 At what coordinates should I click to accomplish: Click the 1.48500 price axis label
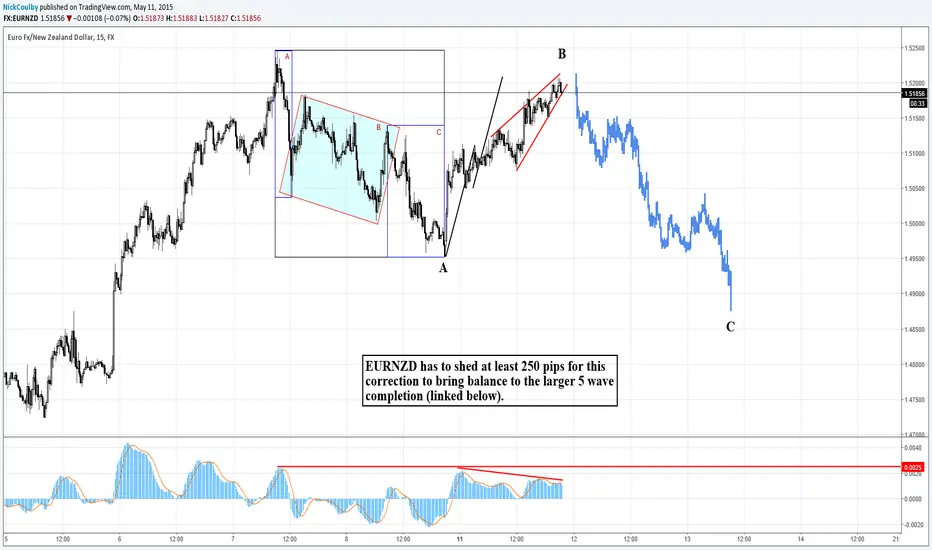click(914, 329)
